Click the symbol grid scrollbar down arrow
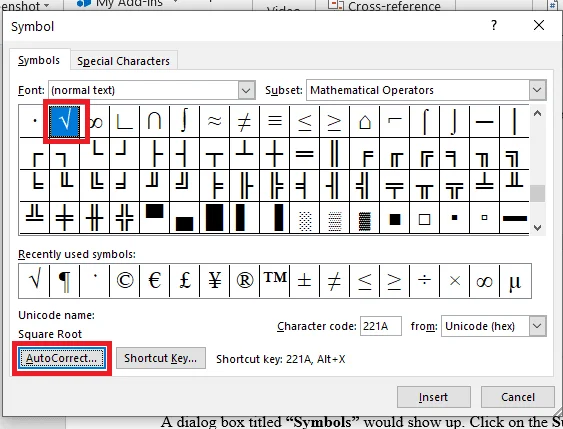 coord(538,228)
